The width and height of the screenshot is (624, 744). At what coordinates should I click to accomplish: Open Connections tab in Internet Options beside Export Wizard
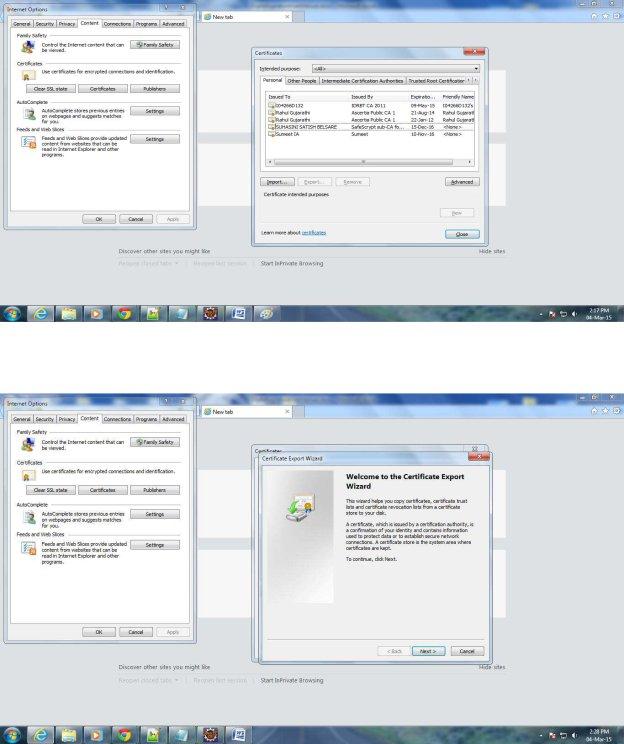click(x=117, y=419)
